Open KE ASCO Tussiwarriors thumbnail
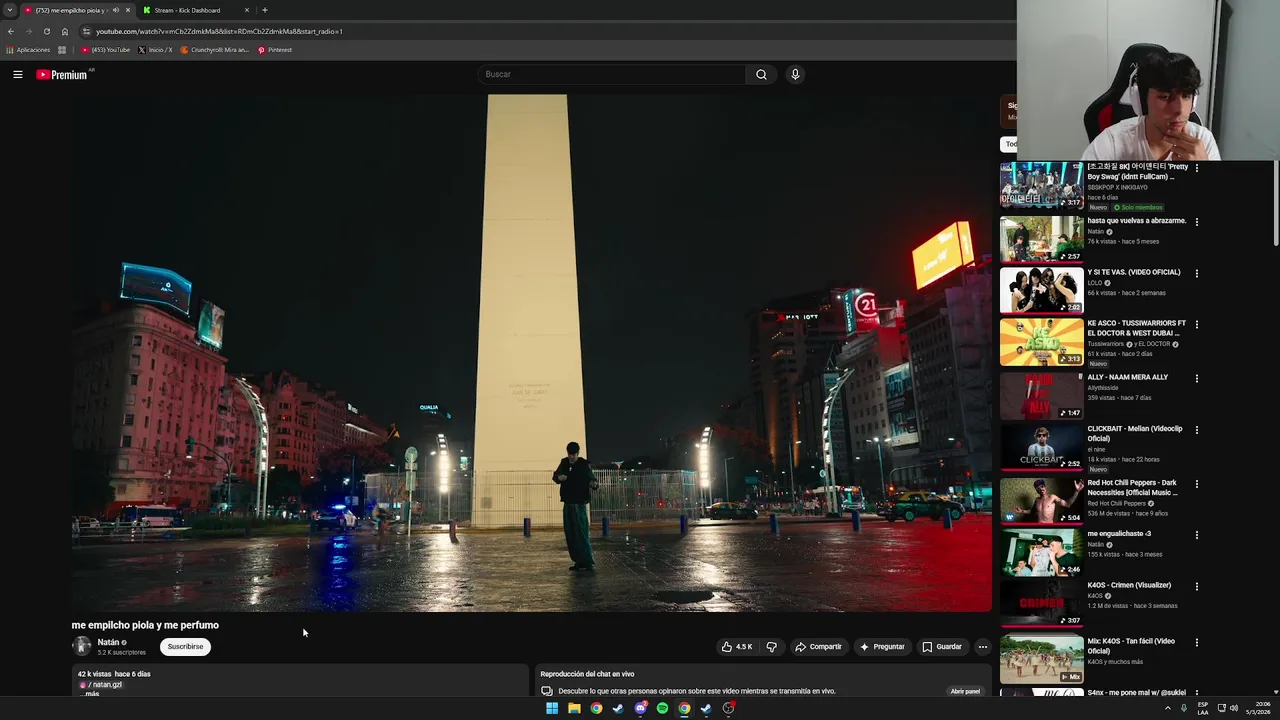This screenshot has height=720, width=1280. pyautogui.click(x=1041, y=342)
